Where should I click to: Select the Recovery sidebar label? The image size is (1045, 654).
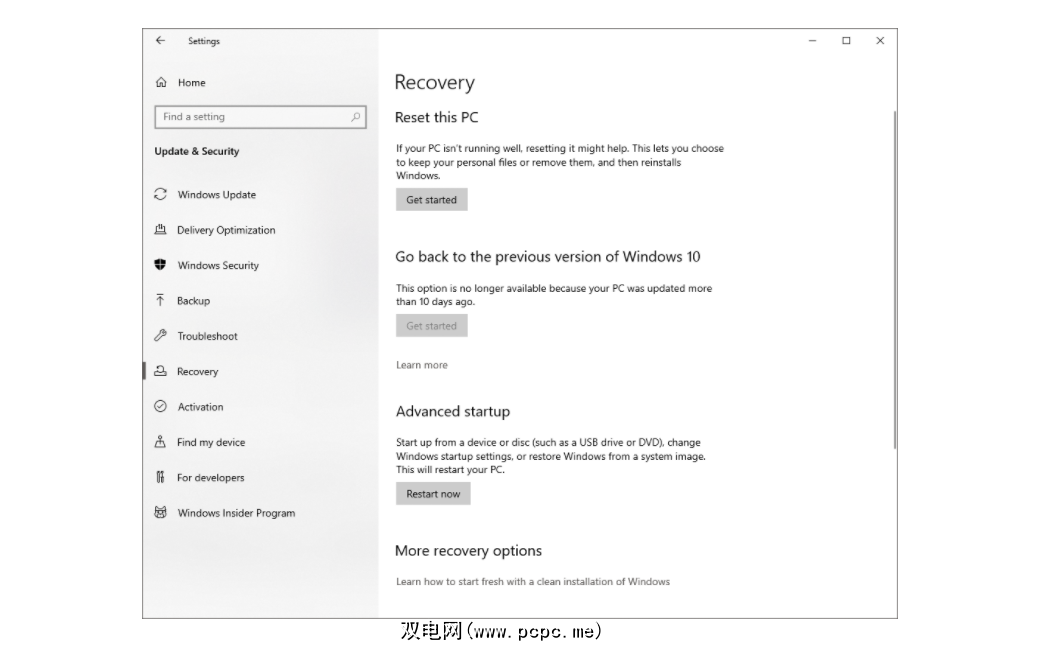pyautogui.click(x=197, y=371)
